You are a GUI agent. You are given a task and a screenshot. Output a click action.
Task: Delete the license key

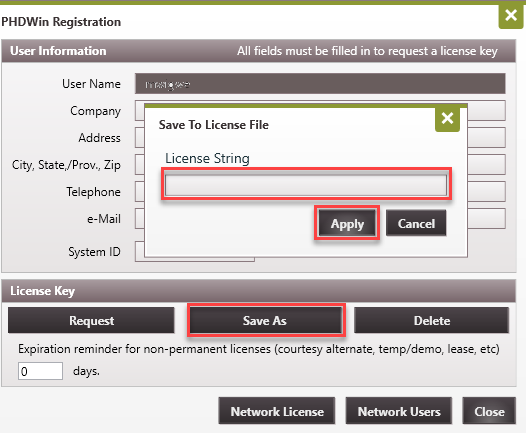pyautogui.click(x=432, y=320)
